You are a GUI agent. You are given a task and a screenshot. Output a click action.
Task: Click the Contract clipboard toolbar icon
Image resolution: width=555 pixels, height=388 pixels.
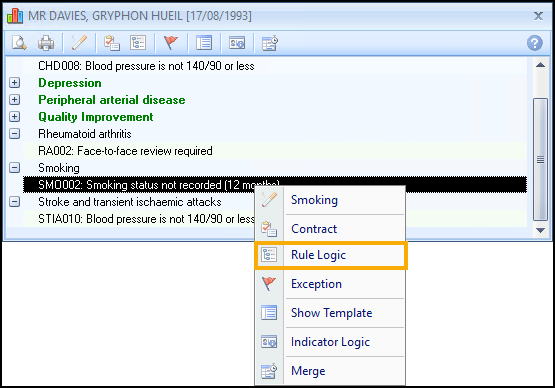click(x=112, y=43)
